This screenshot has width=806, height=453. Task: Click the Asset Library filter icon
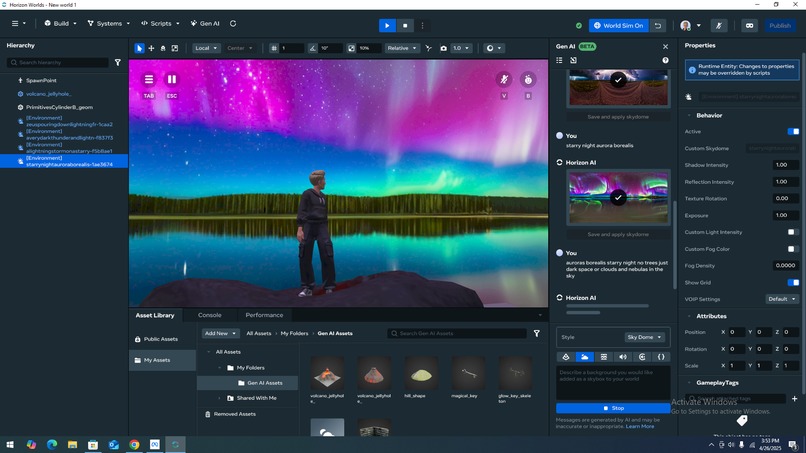[x=537, y=333]
